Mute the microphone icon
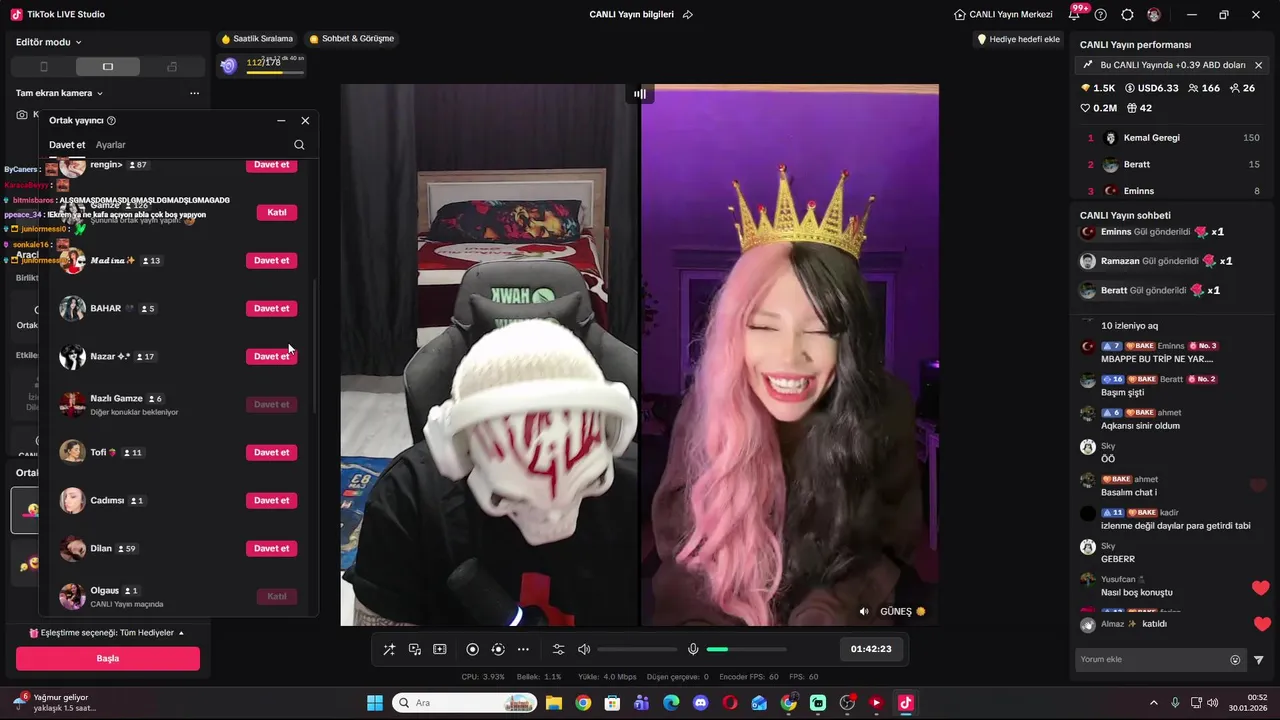Viewport: 1280px width, 720px height. [693, 649]
